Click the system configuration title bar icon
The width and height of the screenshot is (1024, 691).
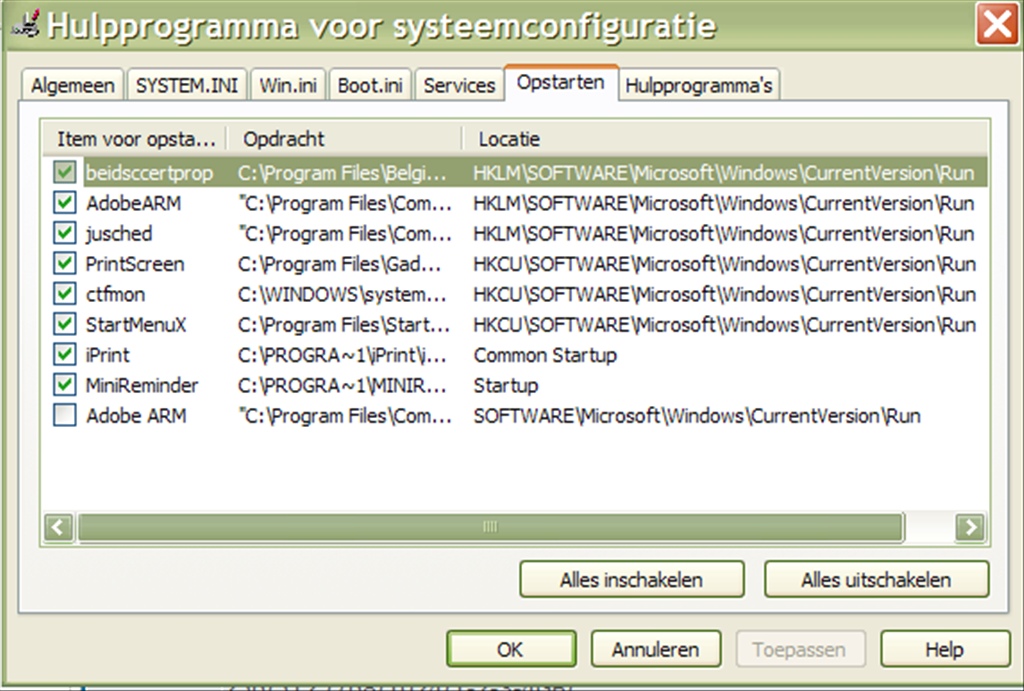pos(24,24)
